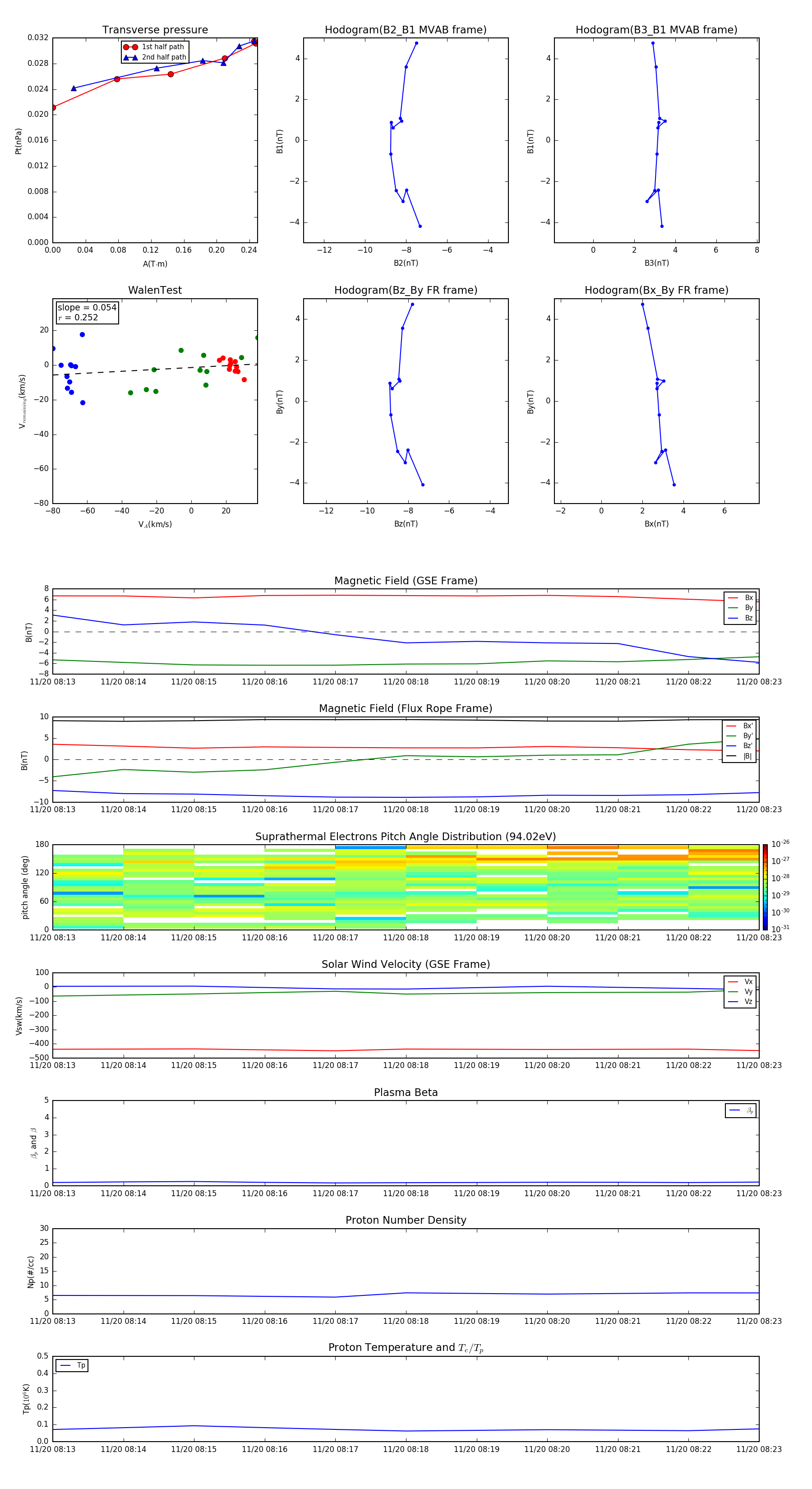Click 'B3(nT)' x-axis label
Screen dimensions: 812x1489
pyautogui.click(x=656, y=263)
